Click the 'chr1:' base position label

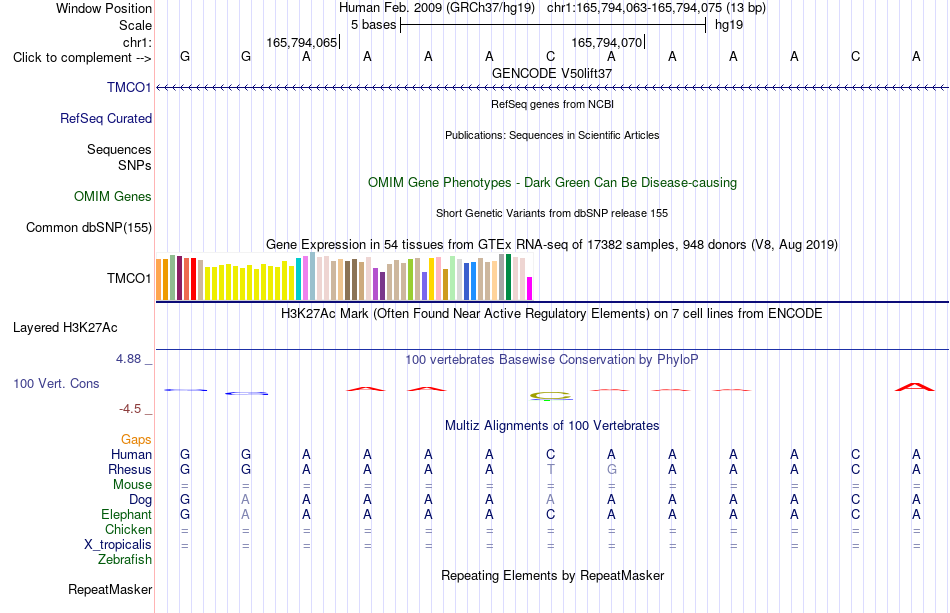[x=138, y=42]
